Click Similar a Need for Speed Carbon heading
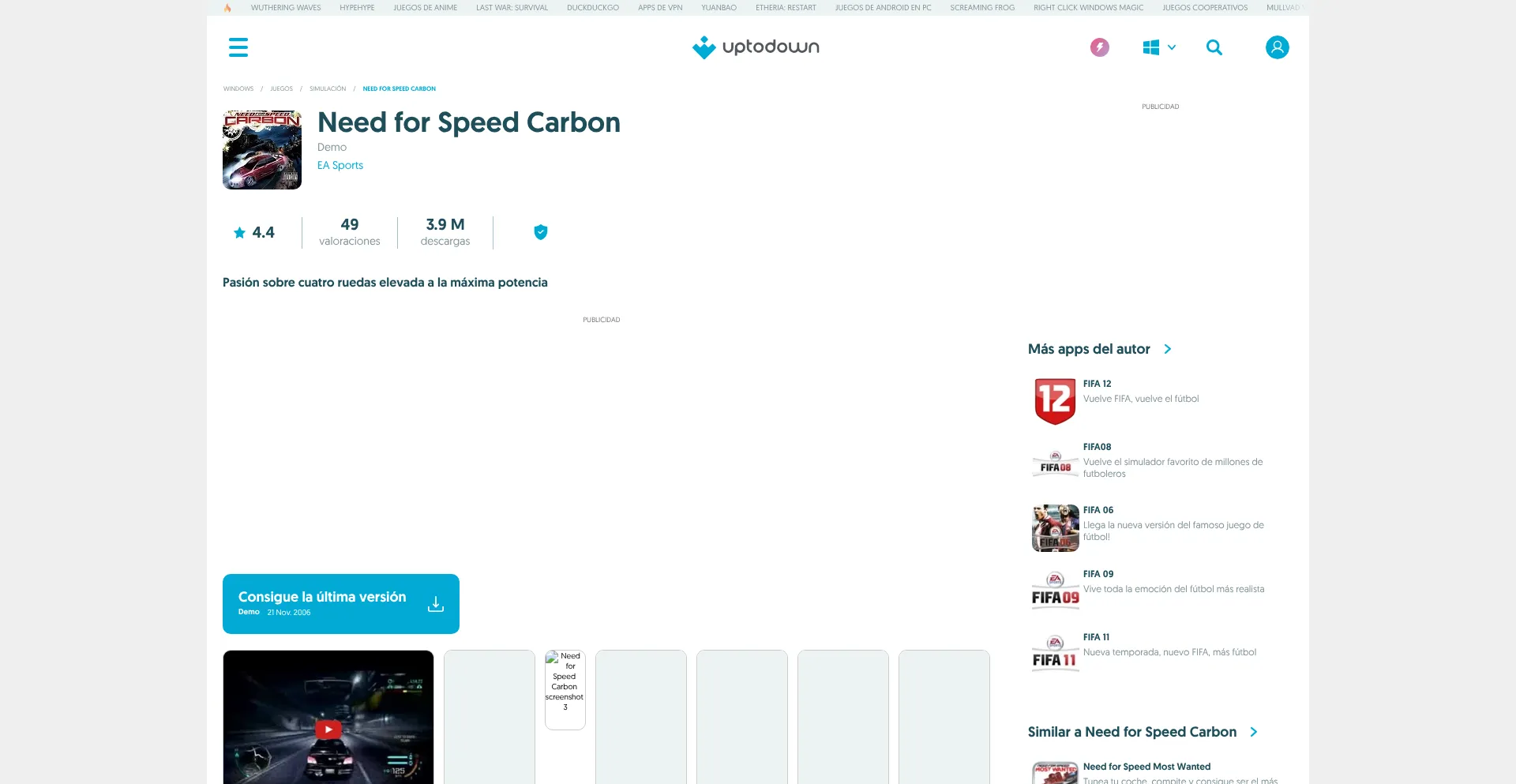This screenshot has height=784, width=1516. (1132, 732)
